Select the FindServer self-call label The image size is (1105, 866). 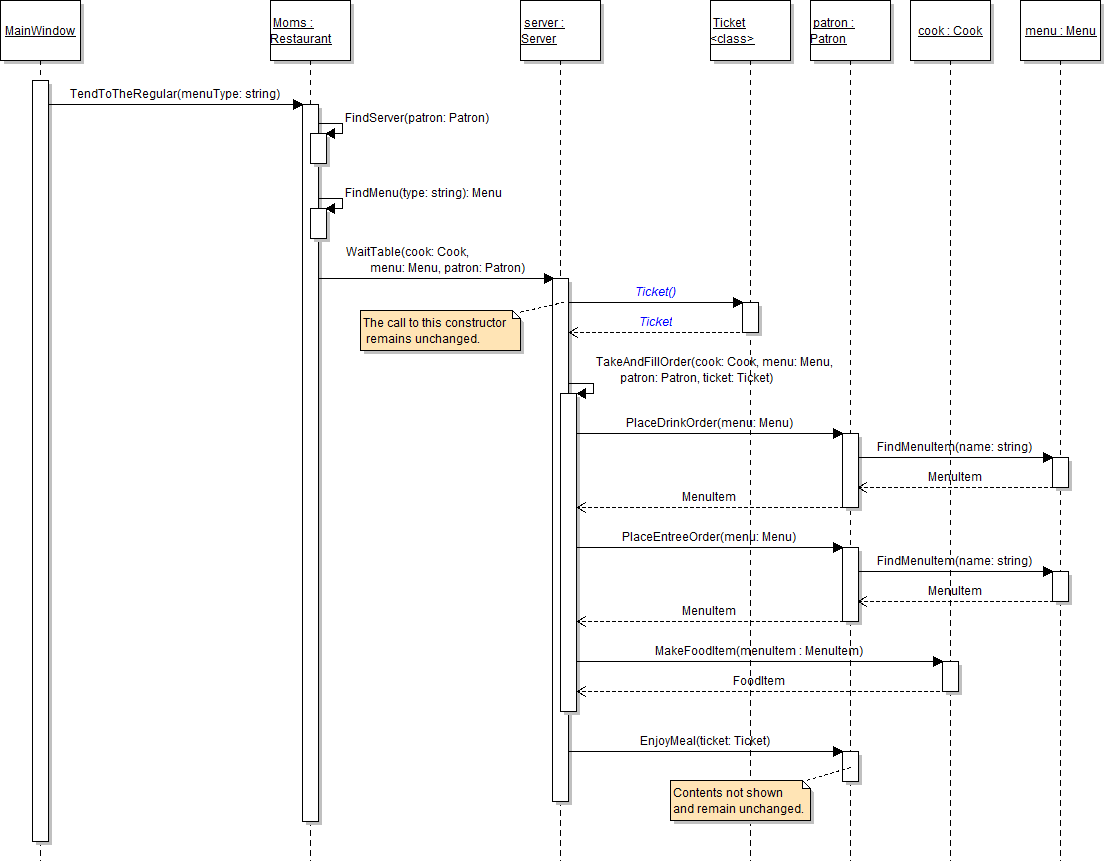pyautogui.click(x=417, y=118)
